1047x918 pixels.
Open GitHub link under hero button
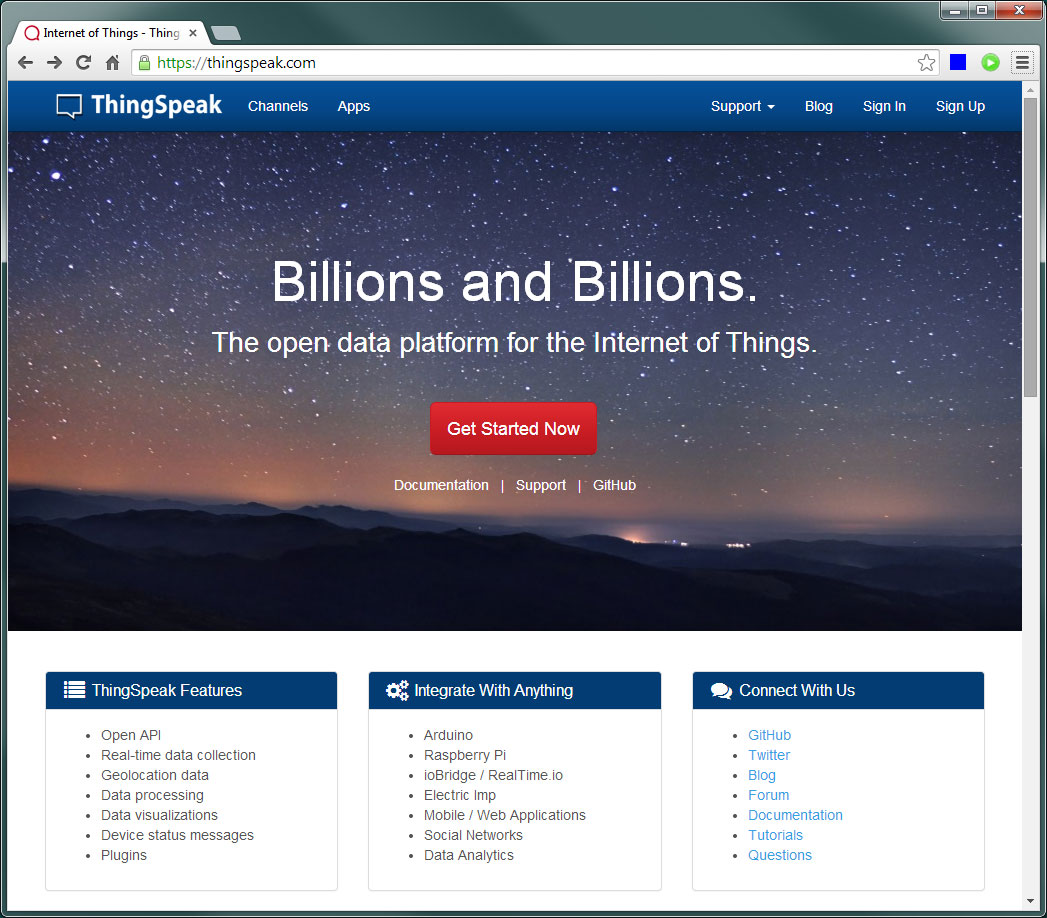[x=614, y=485]
